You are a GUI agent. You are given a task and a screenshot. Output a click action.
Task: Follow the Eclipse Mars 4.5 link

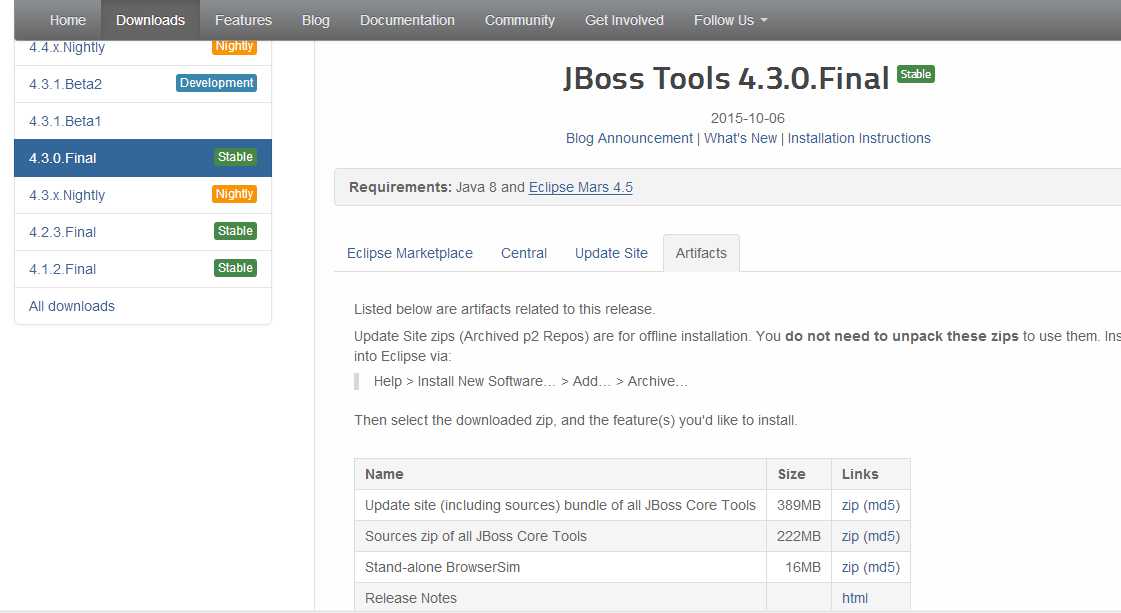[x=581, y=187]
